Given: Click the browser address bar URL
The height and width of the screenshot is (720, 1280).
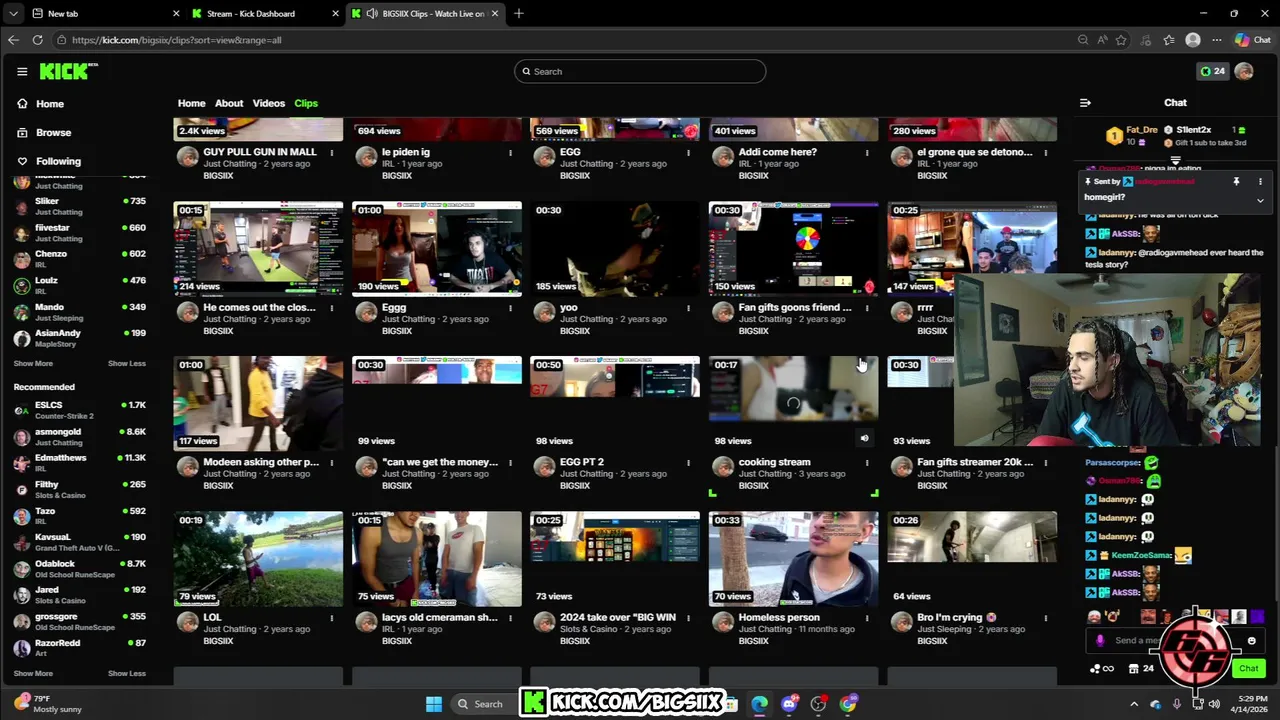Looking at the screenshot, I should click(176, 40).
